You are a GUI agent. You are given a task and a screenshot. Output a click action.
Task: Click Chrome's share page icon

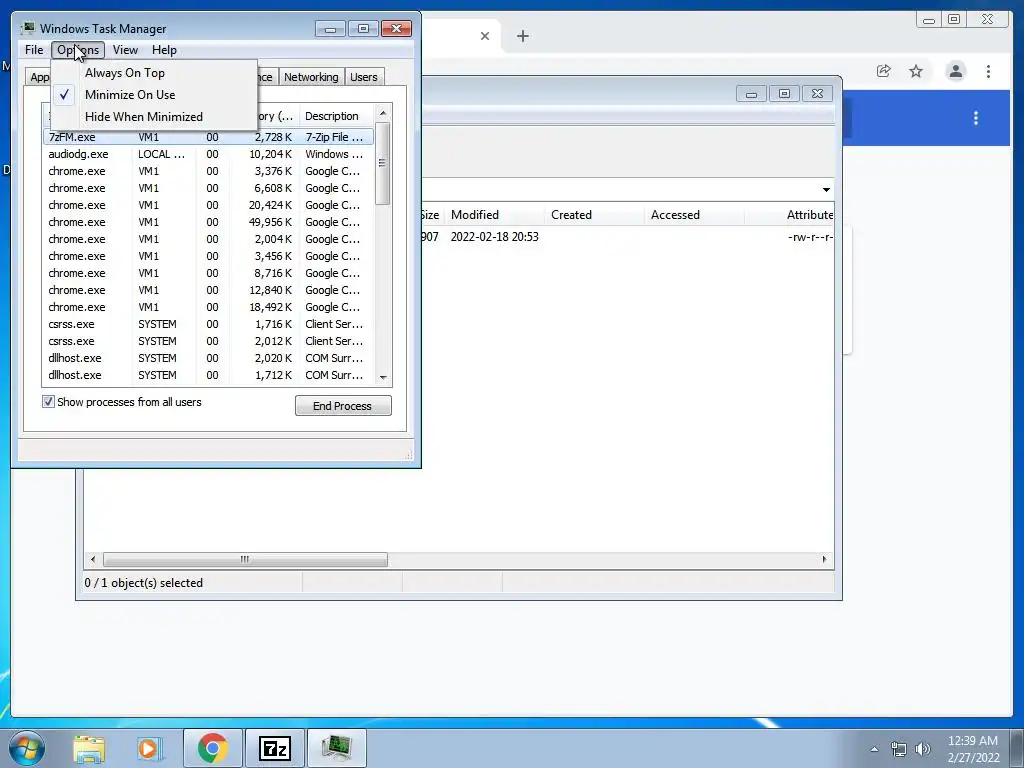[x=884, y=71]
